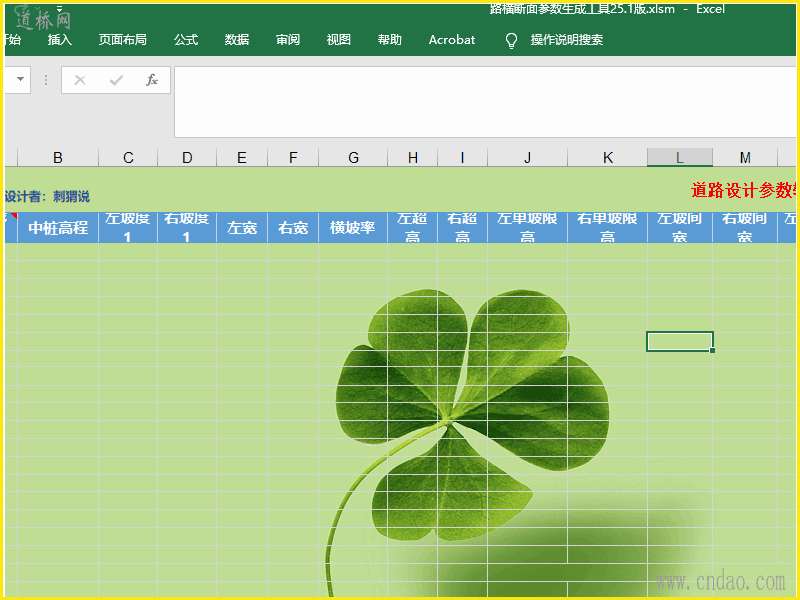
Task: Select column C header
Action: point(128,158)
